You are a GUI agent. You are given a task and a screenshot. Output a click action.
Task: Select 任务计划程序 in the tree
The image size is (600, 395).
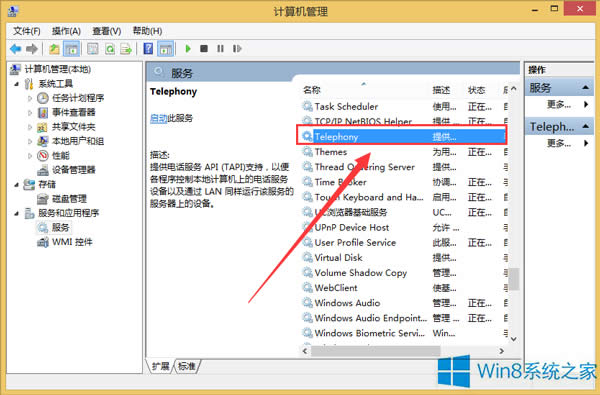click(78, 98)
